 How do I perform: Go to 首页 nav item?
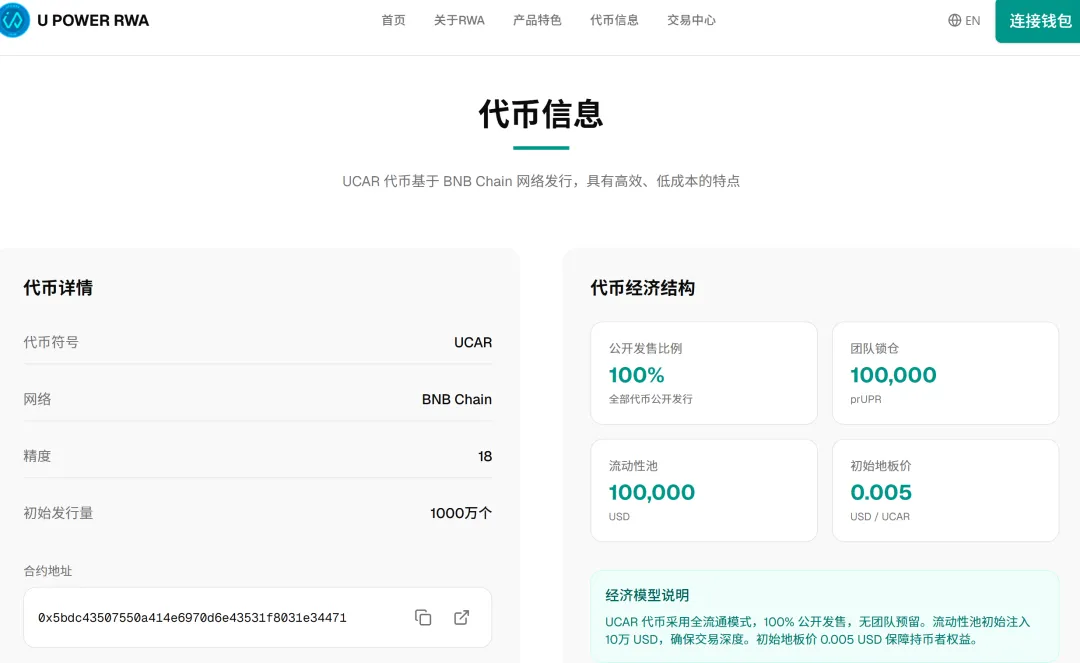(x=393, y=21)
